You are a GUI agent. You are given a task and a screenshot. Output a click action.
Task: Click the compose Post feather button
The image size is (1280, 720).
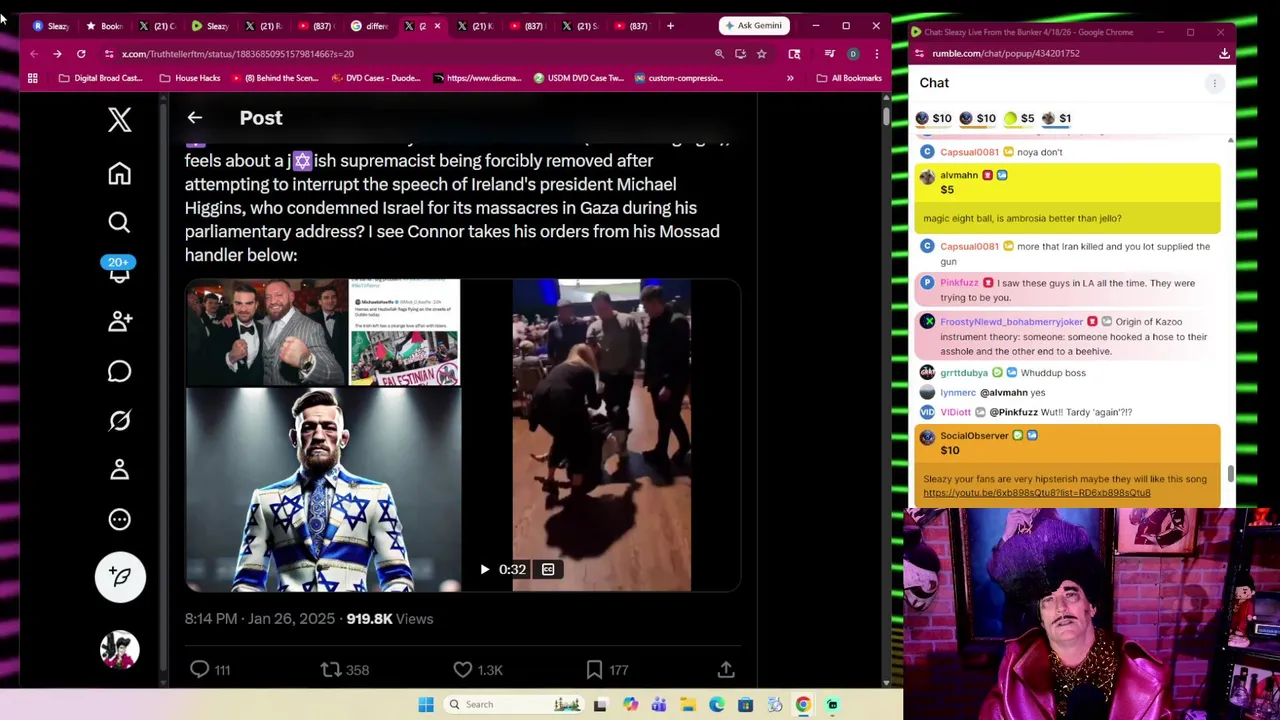[120, 577]
